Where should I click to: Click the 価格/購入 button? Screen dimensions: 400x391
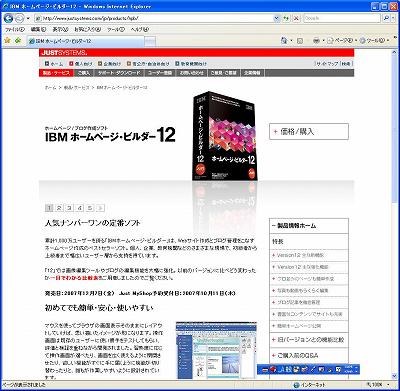click(309, 131)
